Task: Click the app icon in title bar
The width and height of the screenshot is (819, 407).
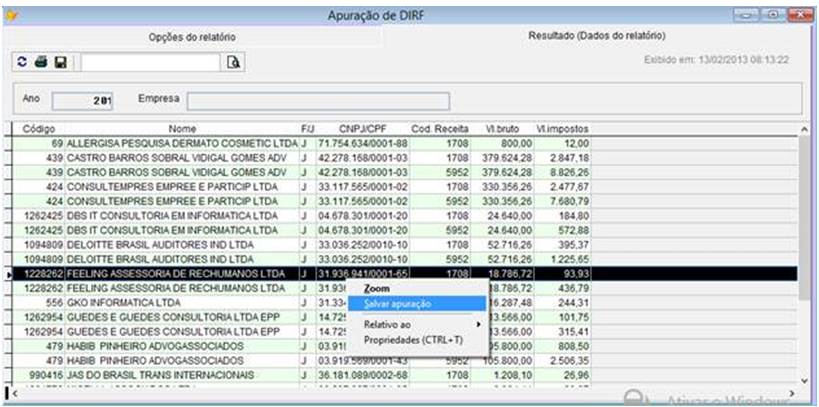Action: click(x=13, y=15)
